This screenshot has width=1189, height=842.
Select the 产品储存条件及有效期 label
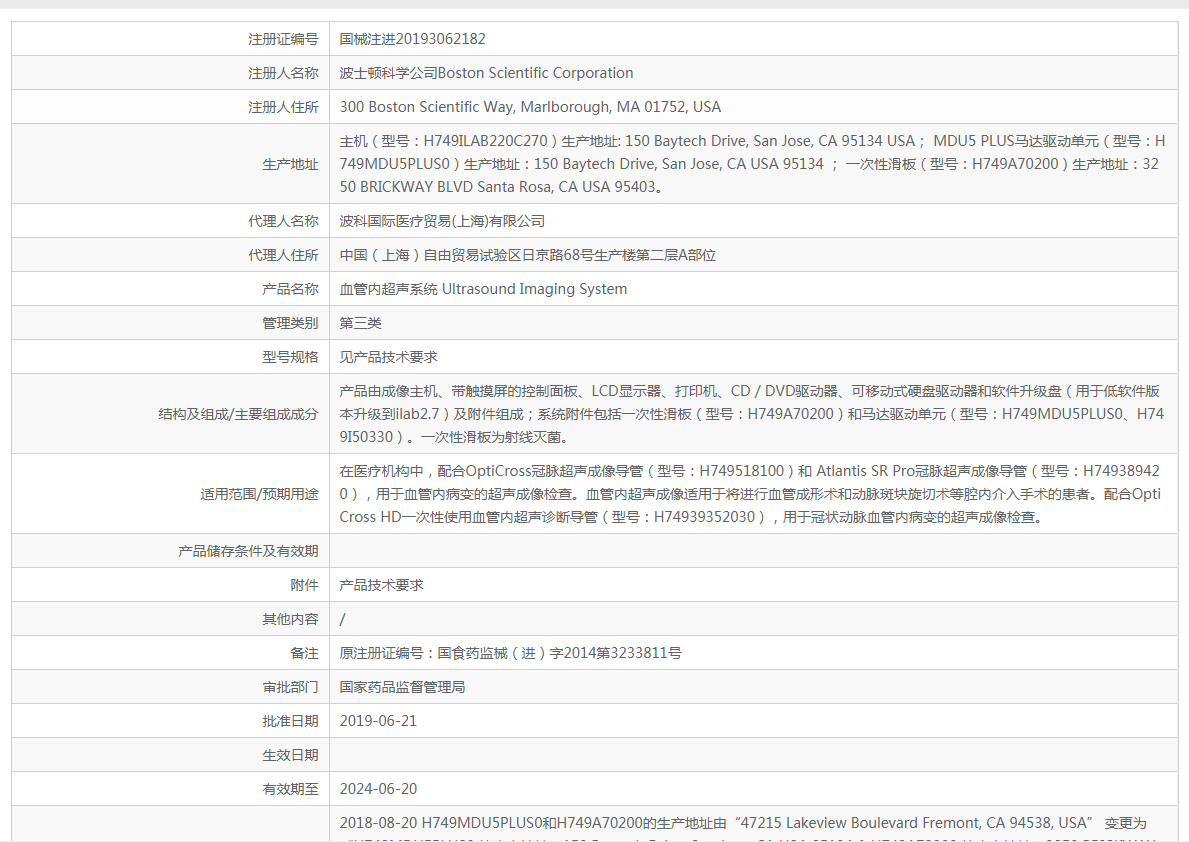[248, 551]
